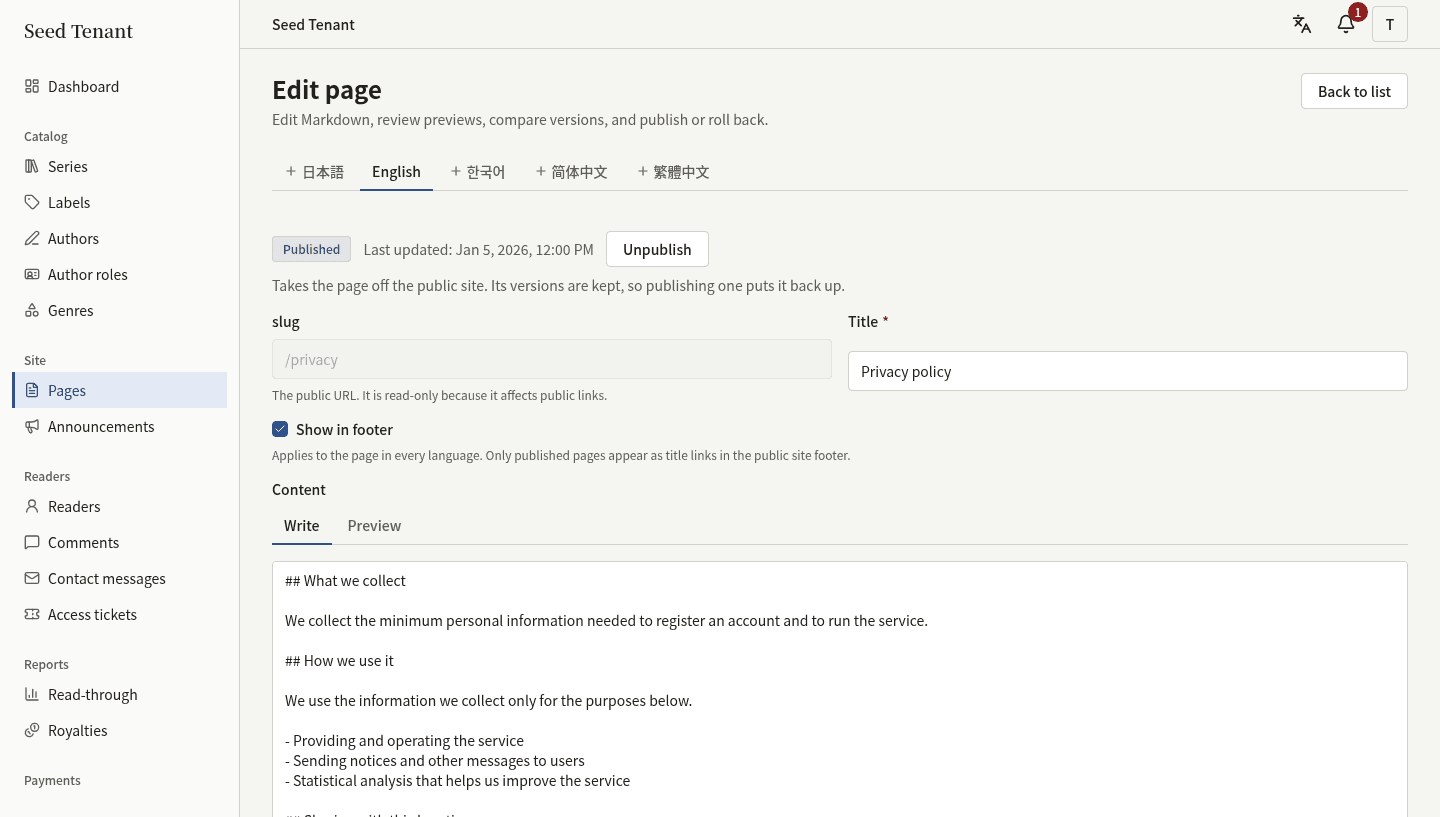Click the Comments speech bubble icon
The height and width of the screenshot is (817, 1440).
tap(32, 542)
